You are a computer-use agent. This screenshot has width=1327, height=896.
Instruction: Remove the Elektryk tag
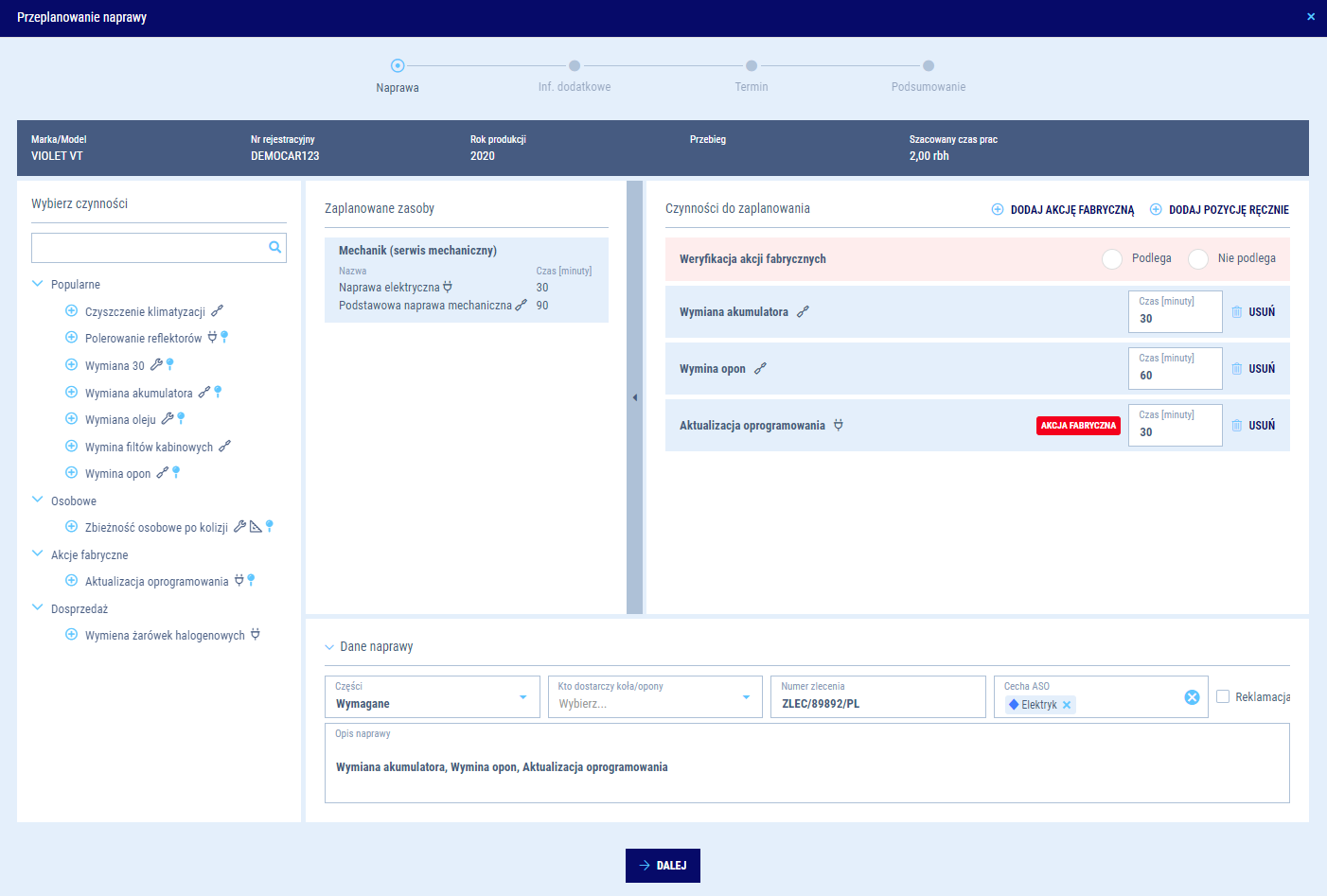pos(1067,705)
